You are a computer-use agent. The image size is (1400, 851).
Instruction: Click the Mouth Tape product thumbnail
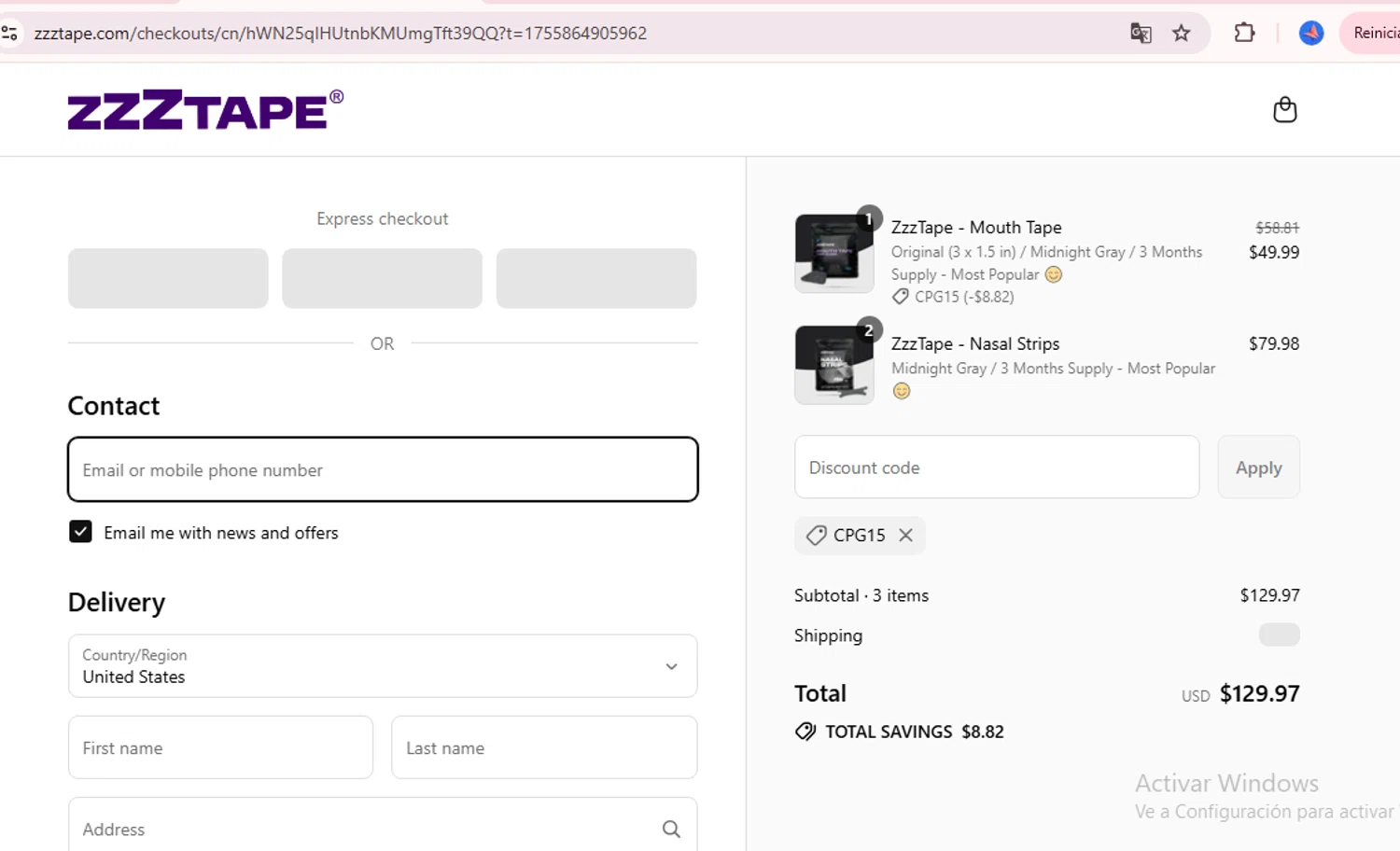[x=834, y=253]
